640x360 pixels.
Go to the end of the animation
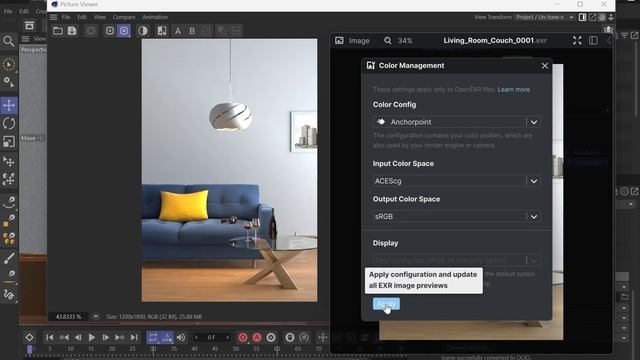(x=134, y=337)
